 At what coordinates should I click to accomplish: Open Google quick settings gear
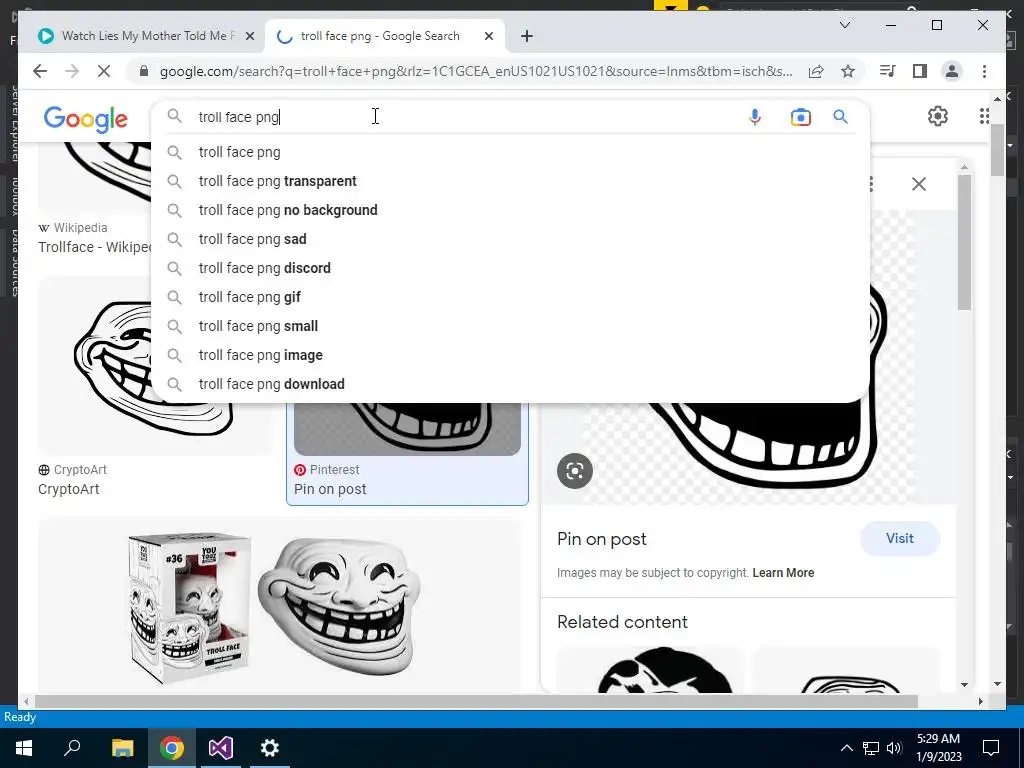(937, 116)
